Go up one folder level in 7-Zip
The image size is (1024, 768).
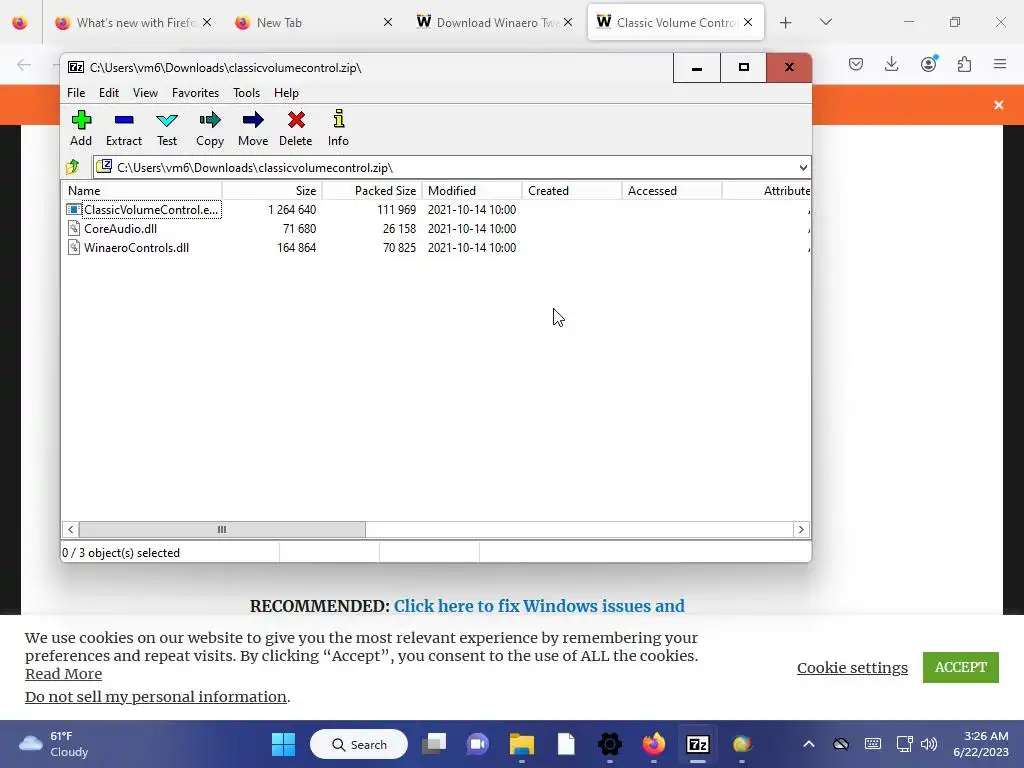pyautogui.click(x=73, y=167)
